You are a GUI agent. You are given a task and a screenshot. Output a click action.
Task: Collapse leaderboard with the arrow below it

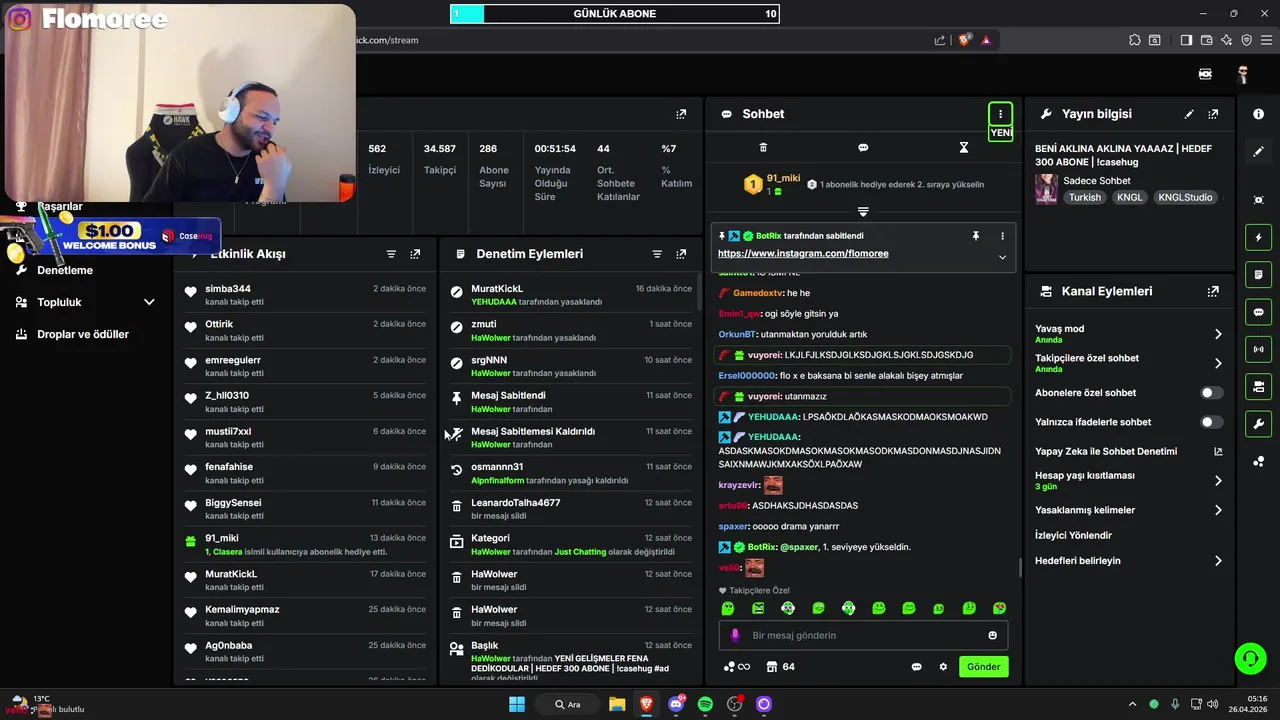pos(863,212)
